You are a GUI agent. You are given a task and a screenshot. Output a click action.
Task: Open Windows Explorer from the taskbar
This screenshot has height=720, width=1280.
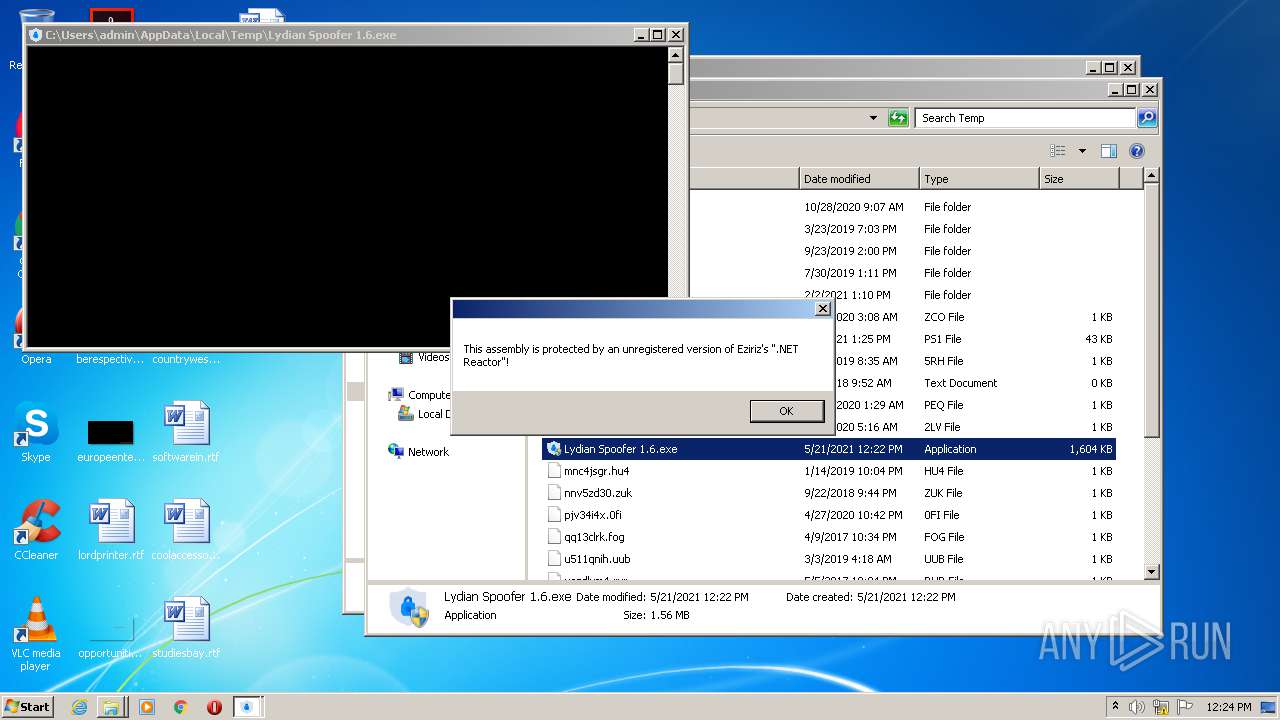111,707
